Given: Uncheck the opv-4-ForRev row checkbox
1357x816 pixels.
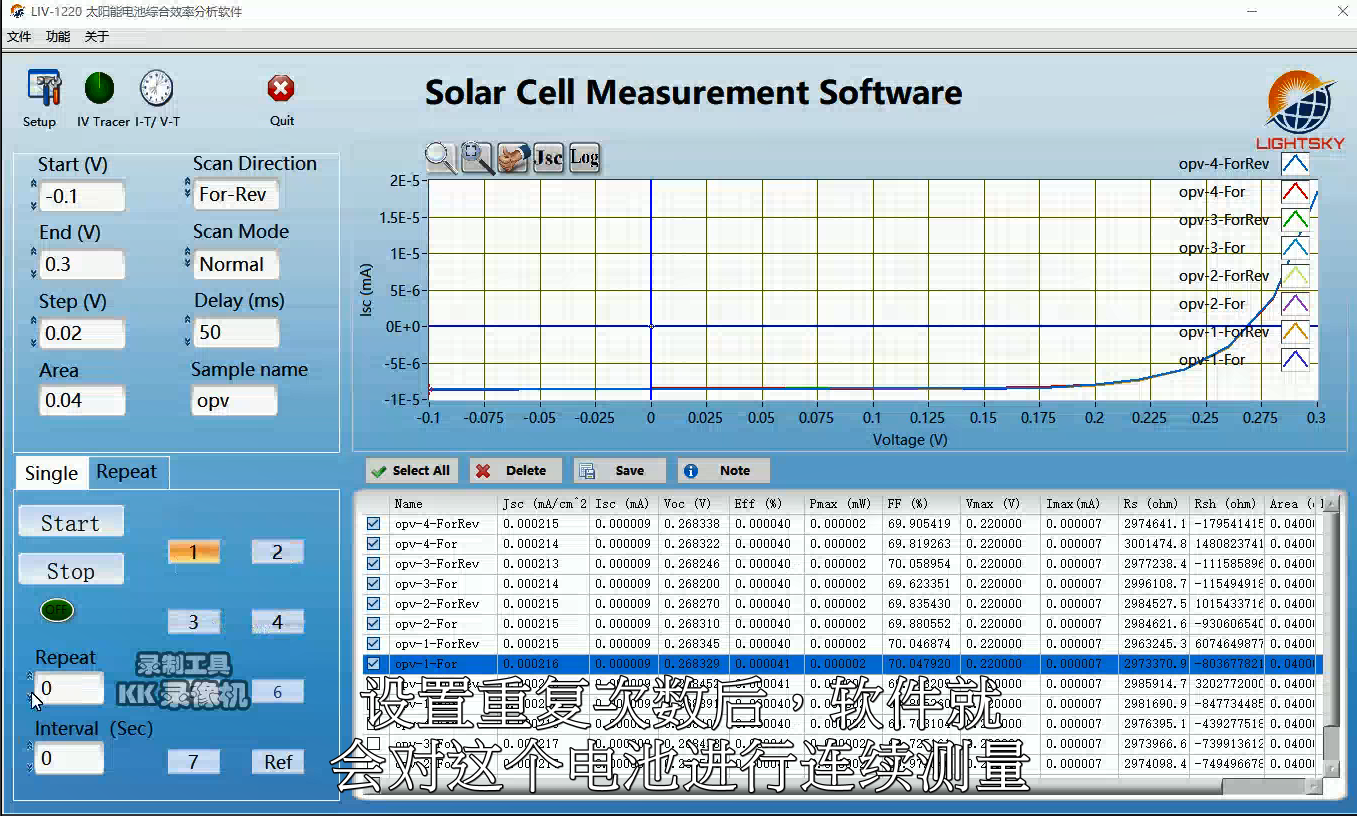Looking at the screenshot, I should click(374, 524).
